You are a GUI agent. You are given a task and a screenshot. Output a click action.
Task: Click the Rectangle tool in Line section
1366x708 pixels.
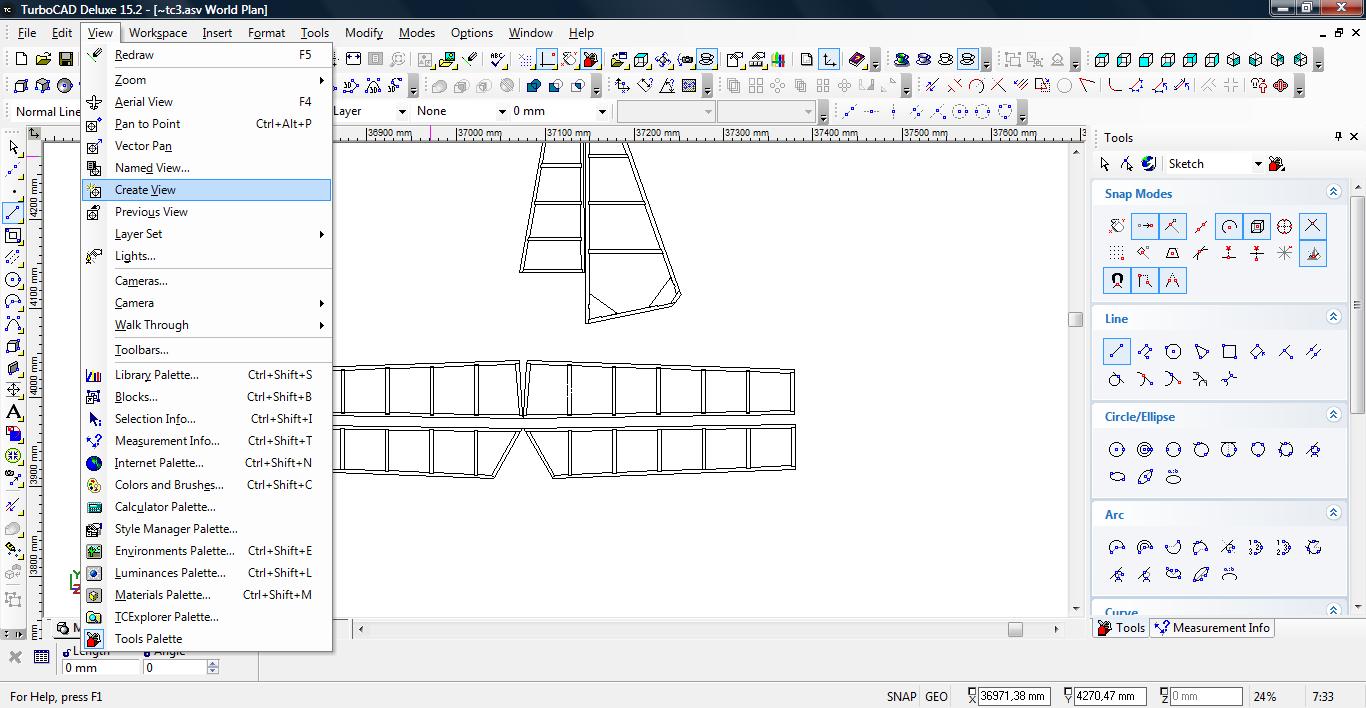[x=1229, y=351]
